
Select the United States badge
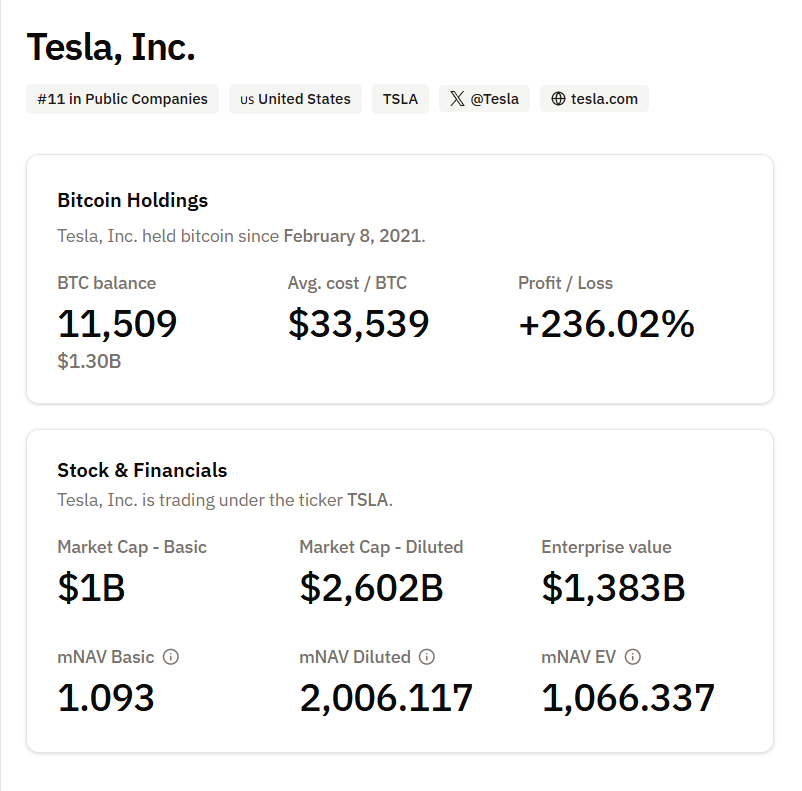295,99
